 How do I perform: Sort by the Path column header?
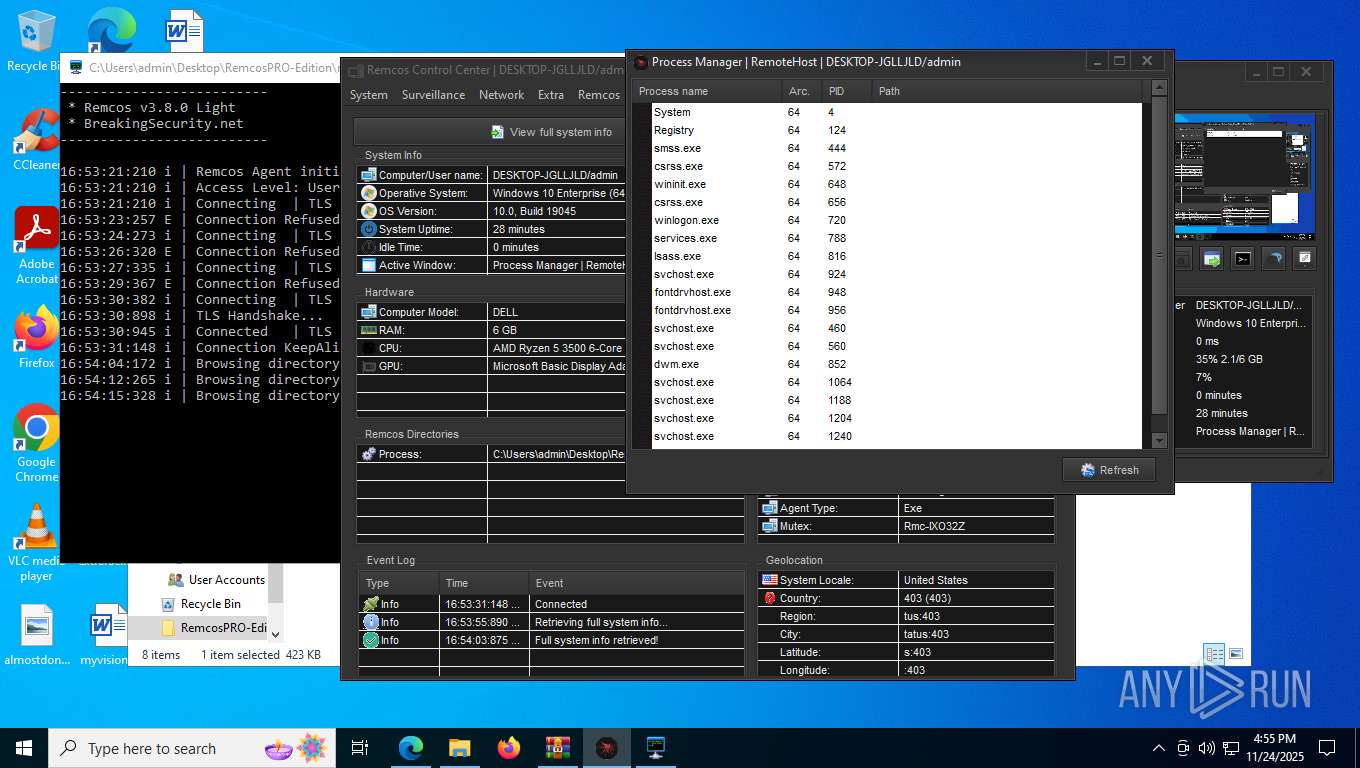pos(1008,91)
